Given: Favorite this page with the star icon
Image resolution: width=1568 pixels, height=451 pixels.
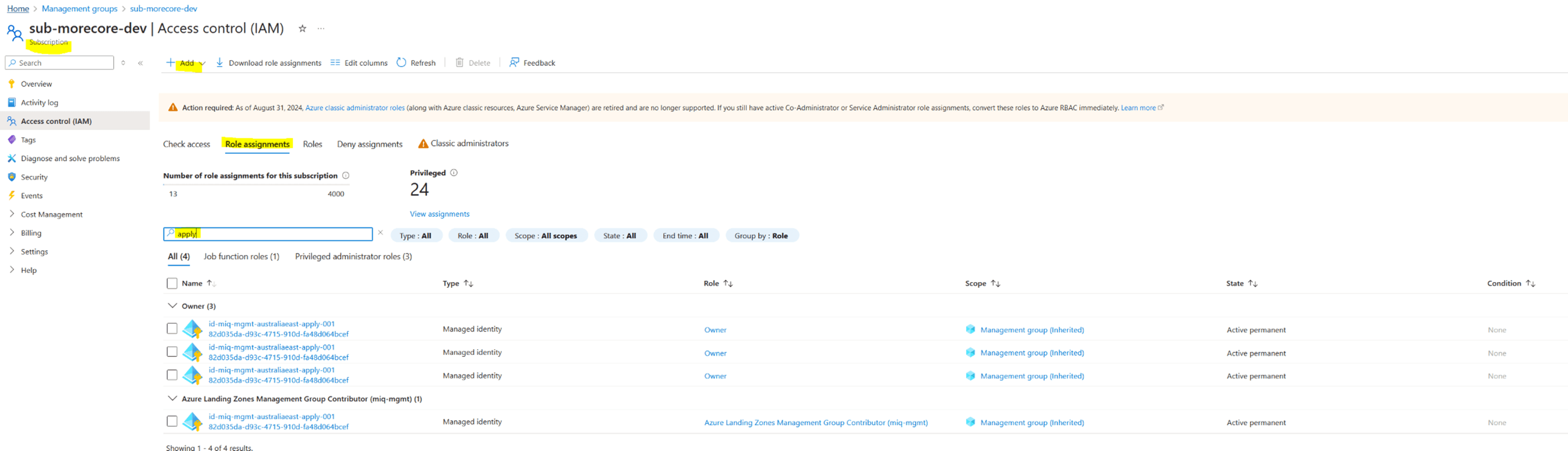Looking at the screenshot, I should point(302,29).
